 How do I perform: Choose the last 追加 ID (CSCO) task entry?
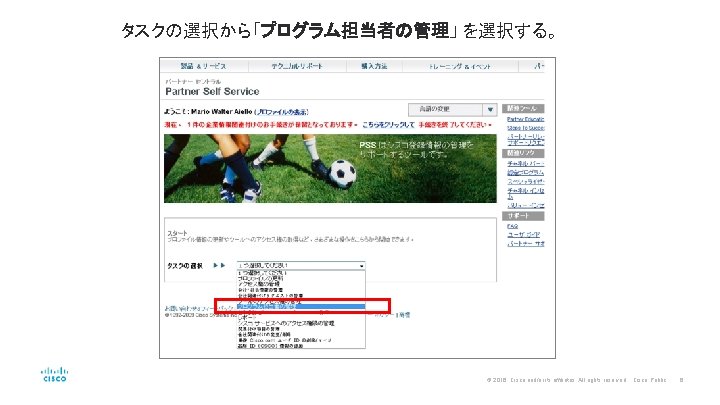tap(270, 346)
